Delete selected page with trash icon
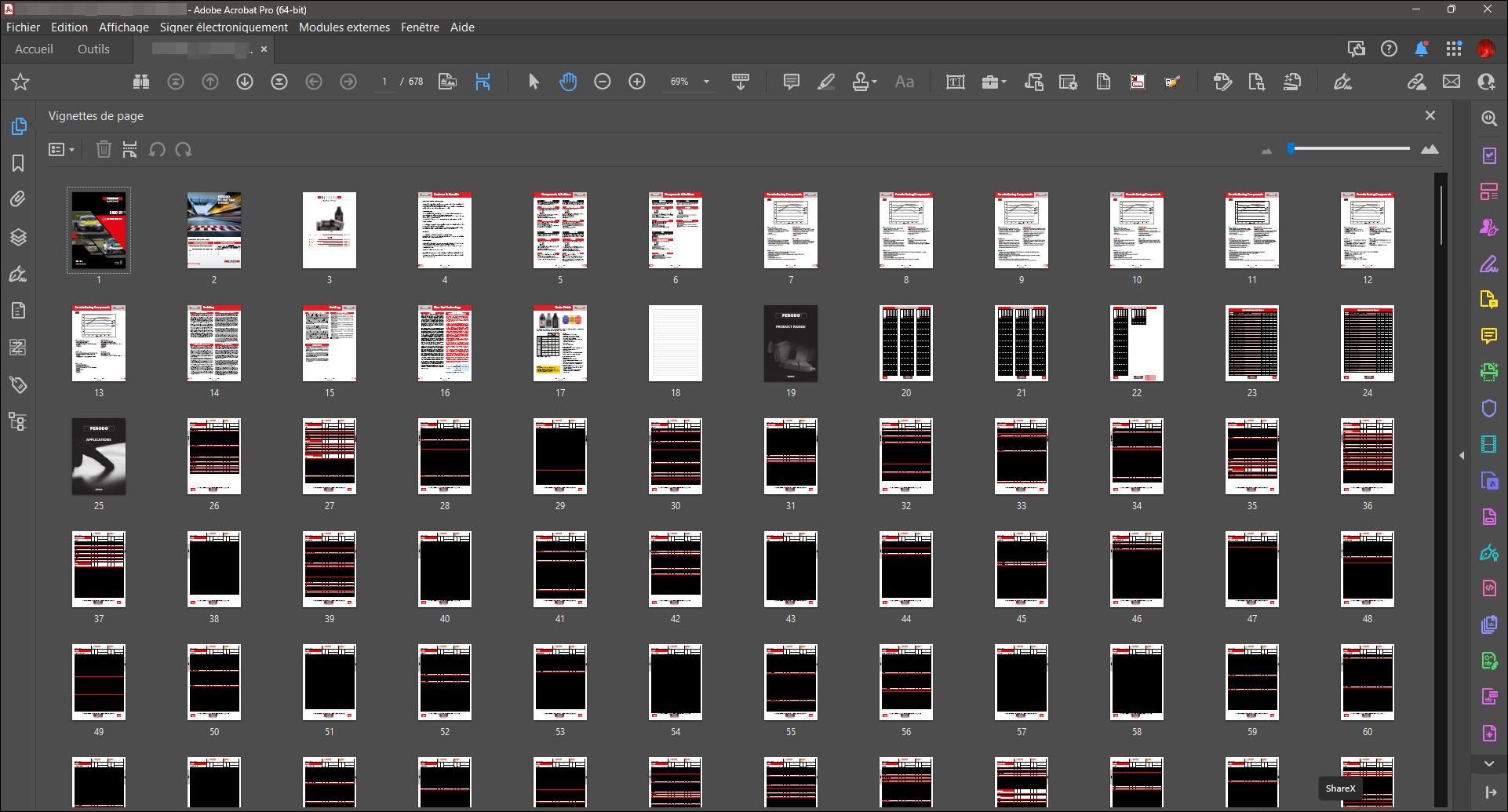1508x812 pixels. (104, 149)
